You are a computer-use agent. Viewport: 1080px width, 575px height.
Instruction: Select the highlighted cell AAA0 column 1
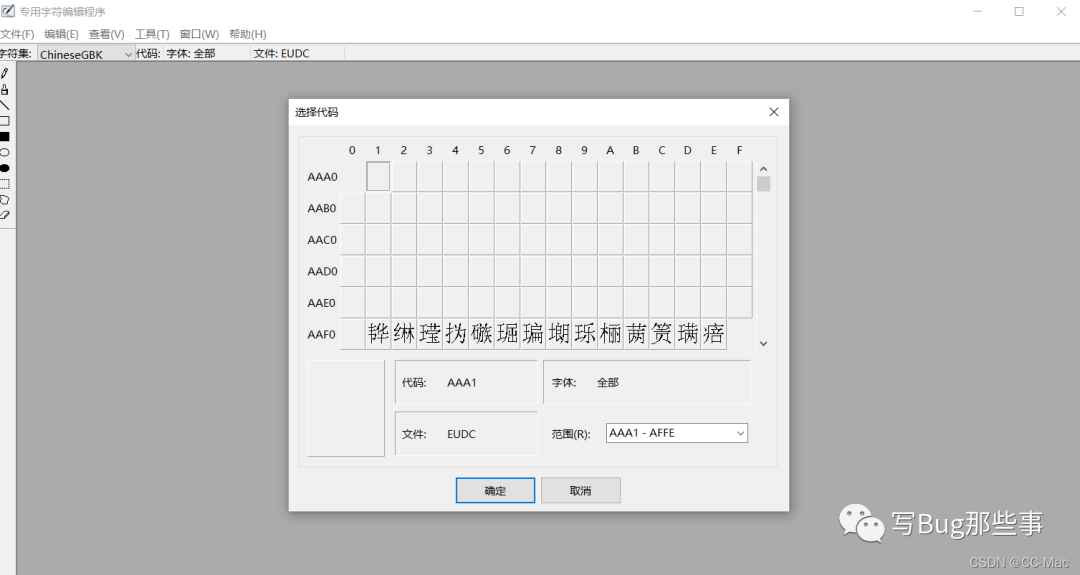coord(378,176)
